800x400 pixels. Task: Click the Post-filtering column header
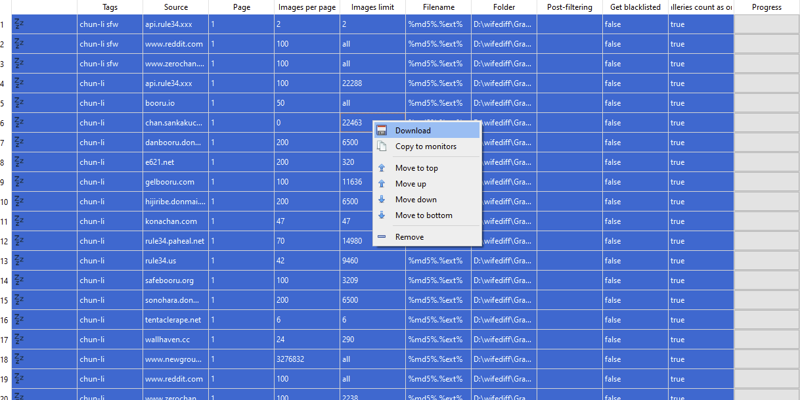coord(569,7)
